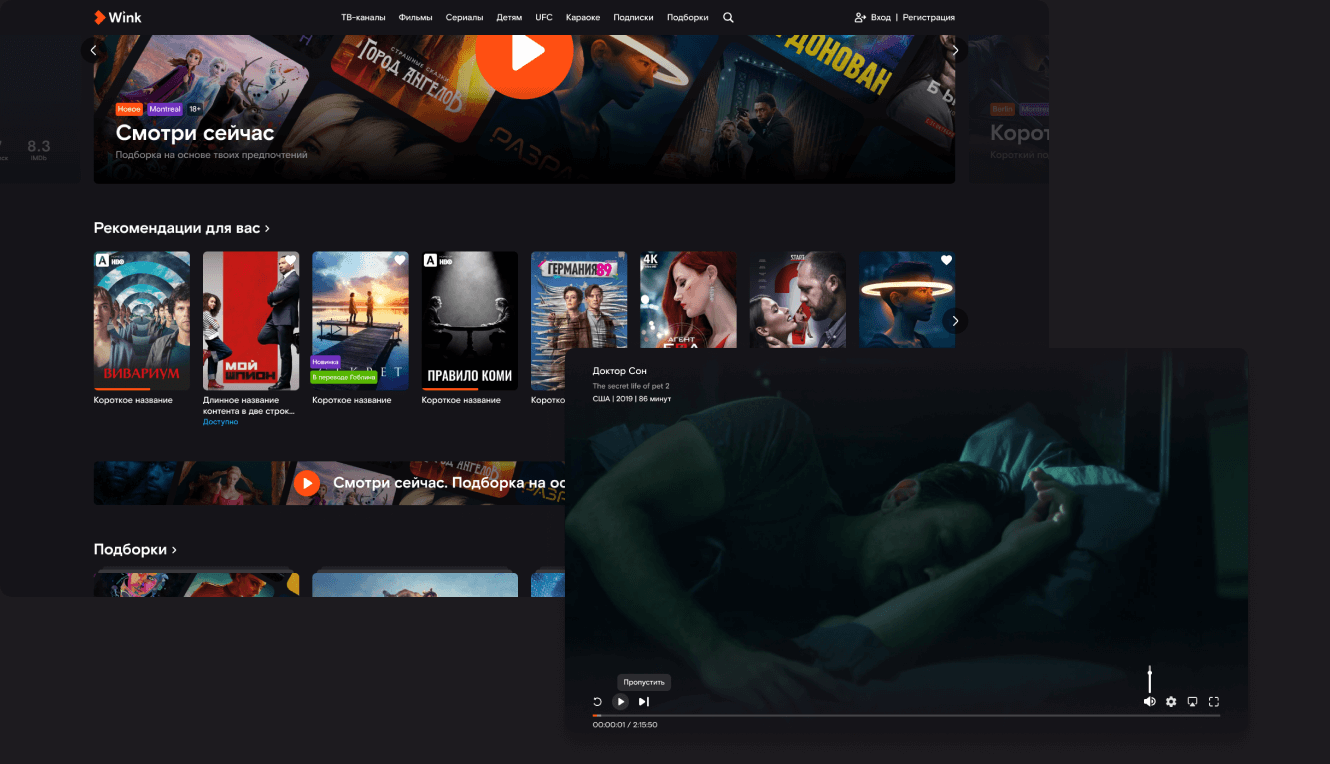Open Детям menu item
Viewport: 1330px width, 764px height.
[x=509, y=17]
